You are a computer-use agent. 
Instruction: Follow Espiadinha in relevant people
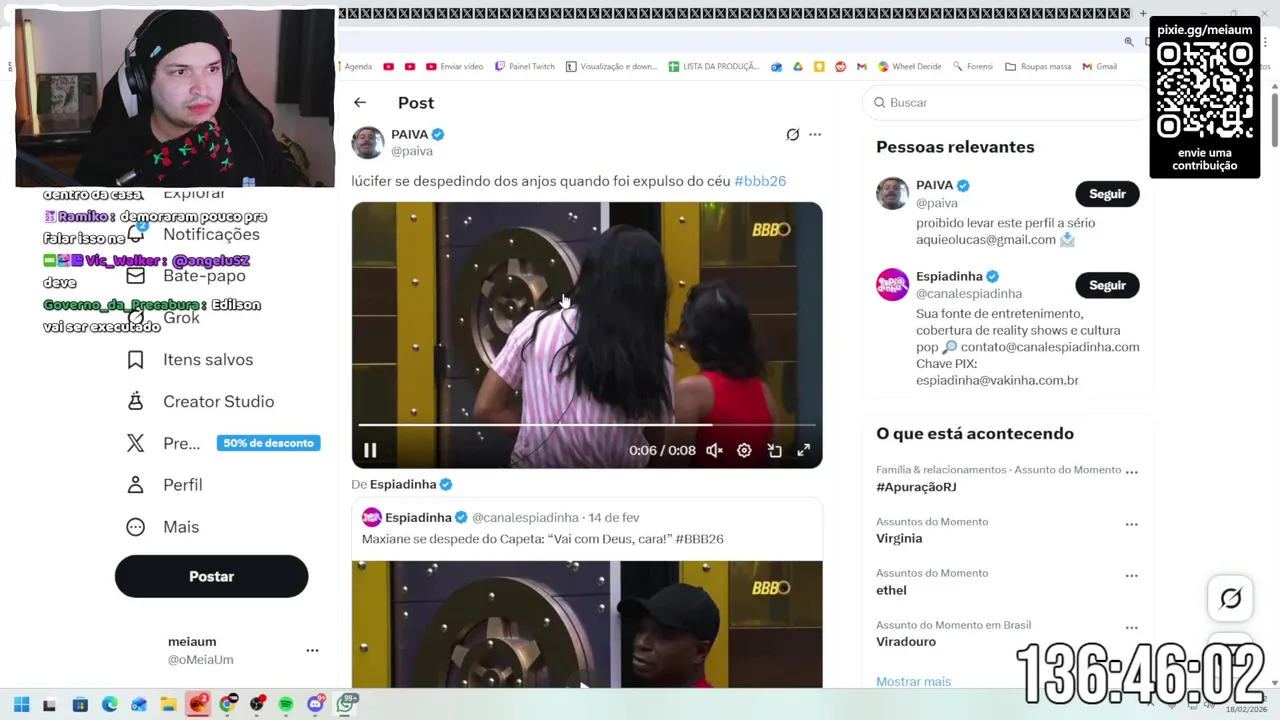tap(1107, 285)
